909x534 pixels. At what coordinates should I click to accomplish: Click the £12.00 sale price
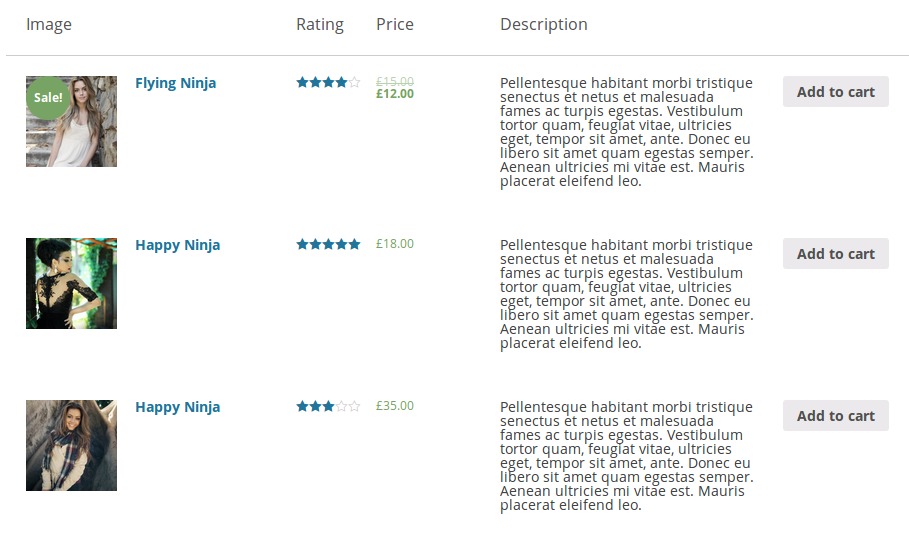pyautogui.click(x=395, y=94)
